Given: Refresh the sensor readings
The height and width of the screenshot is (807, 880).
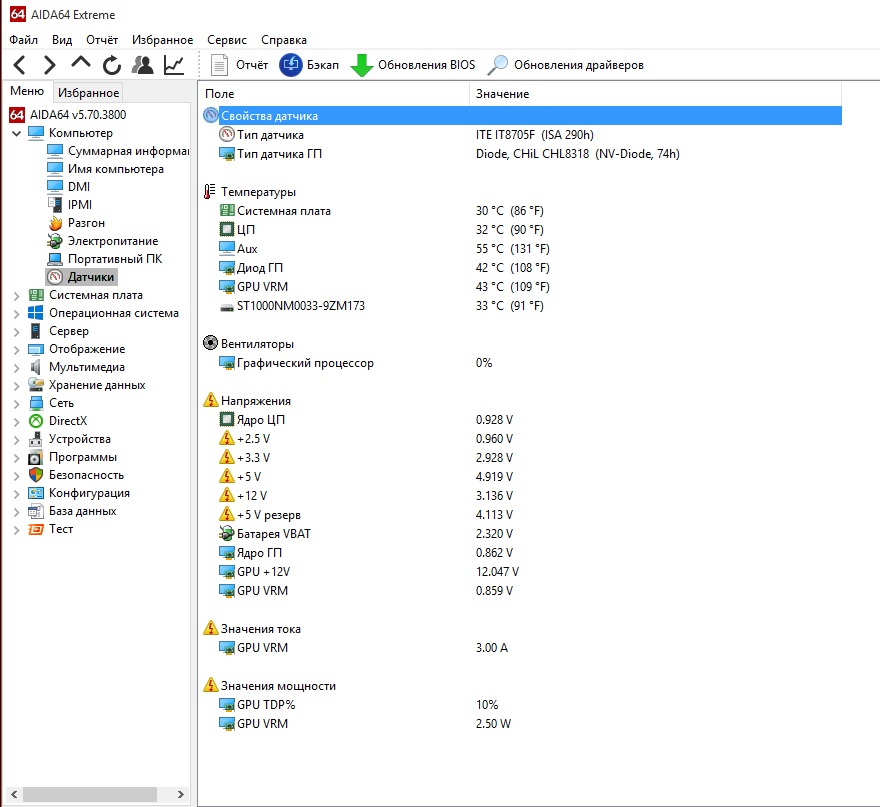Looking at the screenshot, I should pos(112,65).
